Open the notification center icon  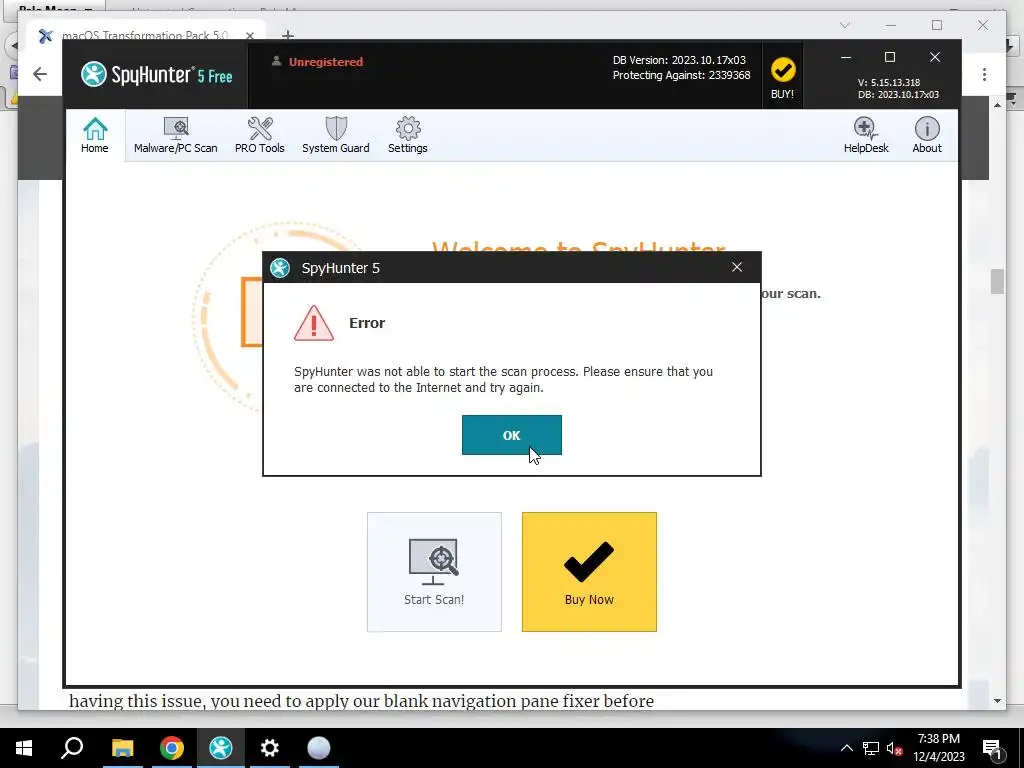[x=993, y=748]
